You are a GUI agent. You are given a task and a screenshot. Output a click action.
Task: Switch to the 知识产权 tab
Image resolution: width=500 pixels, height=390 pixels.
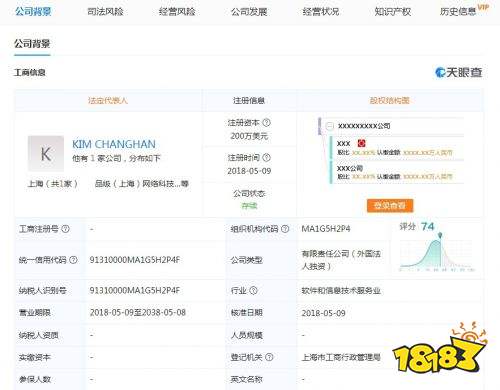tap(393, 11)
